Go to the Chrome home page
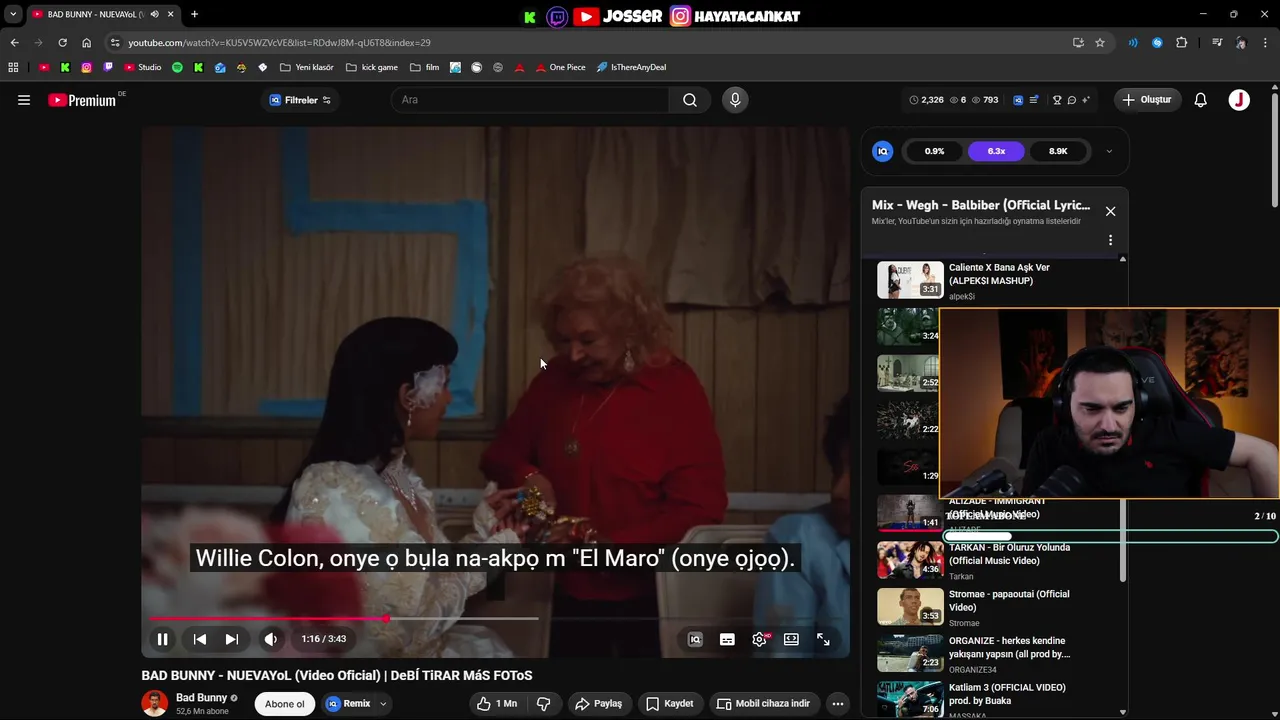Screen dimensions: 1280x720 click(86, 43)
